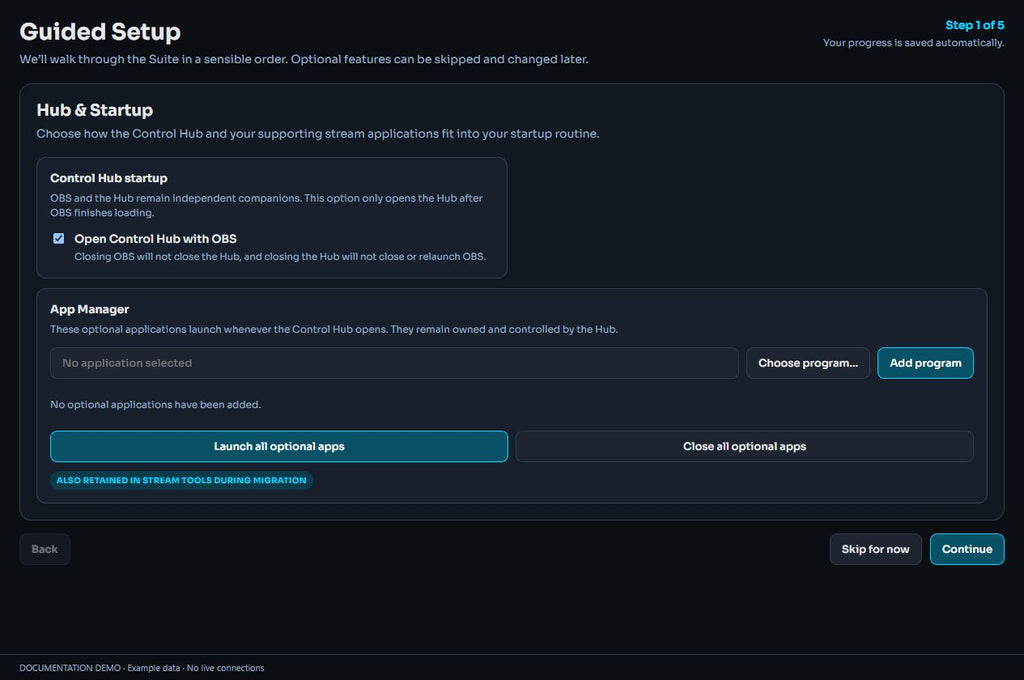Continue to the next setup step
Viewport: 1024px width, 680px height.
pyautogui.click(x=967, y=549)
